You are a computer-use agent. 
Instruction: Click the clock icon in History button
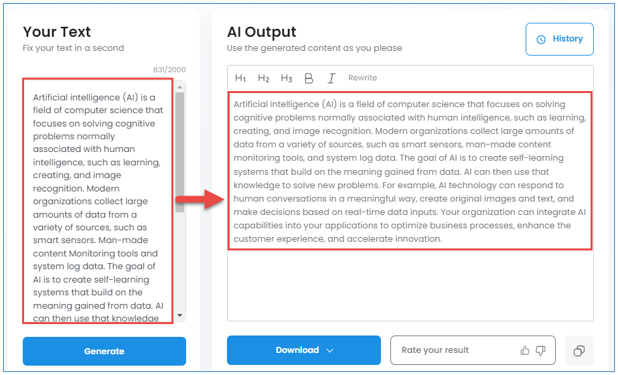pos(541,39)
